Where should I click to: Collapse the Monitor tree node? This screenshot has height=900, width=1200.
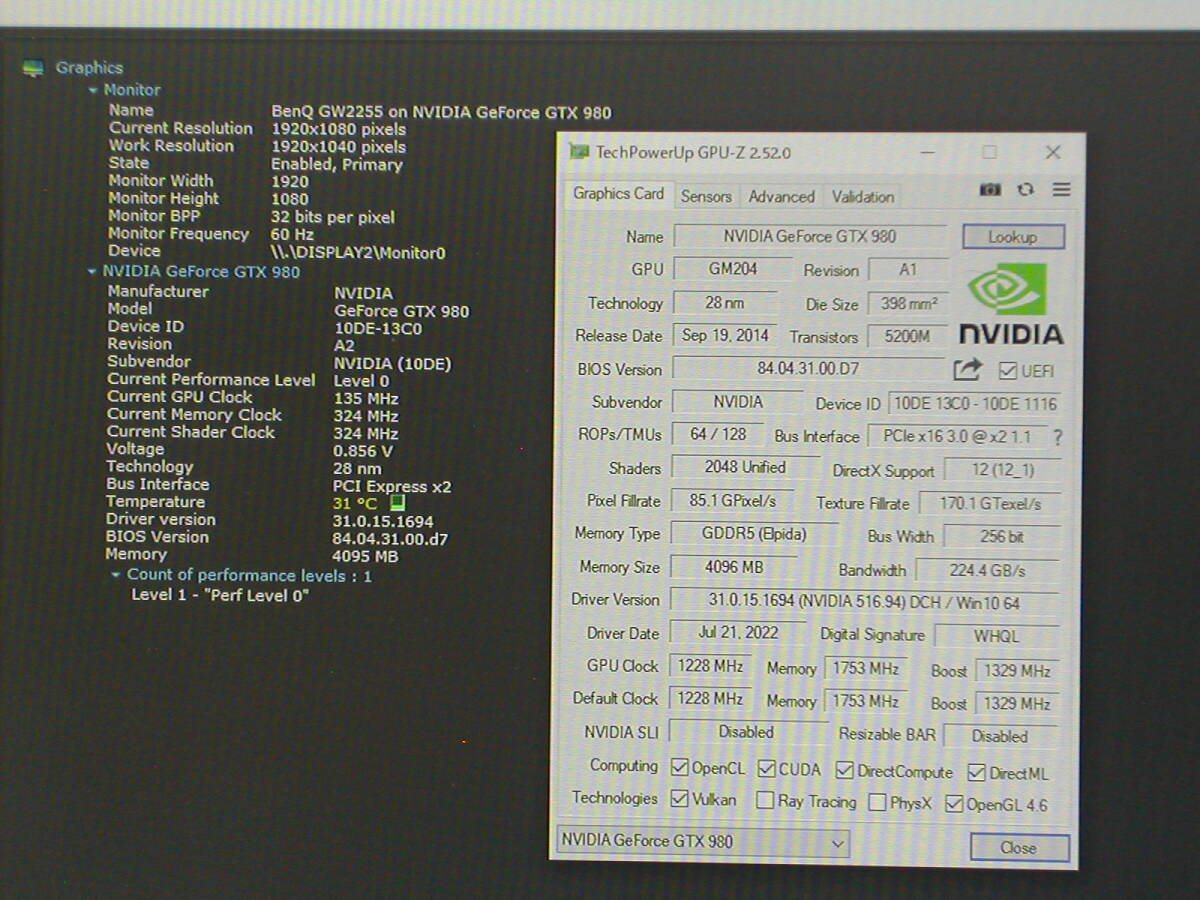point(94,90)
